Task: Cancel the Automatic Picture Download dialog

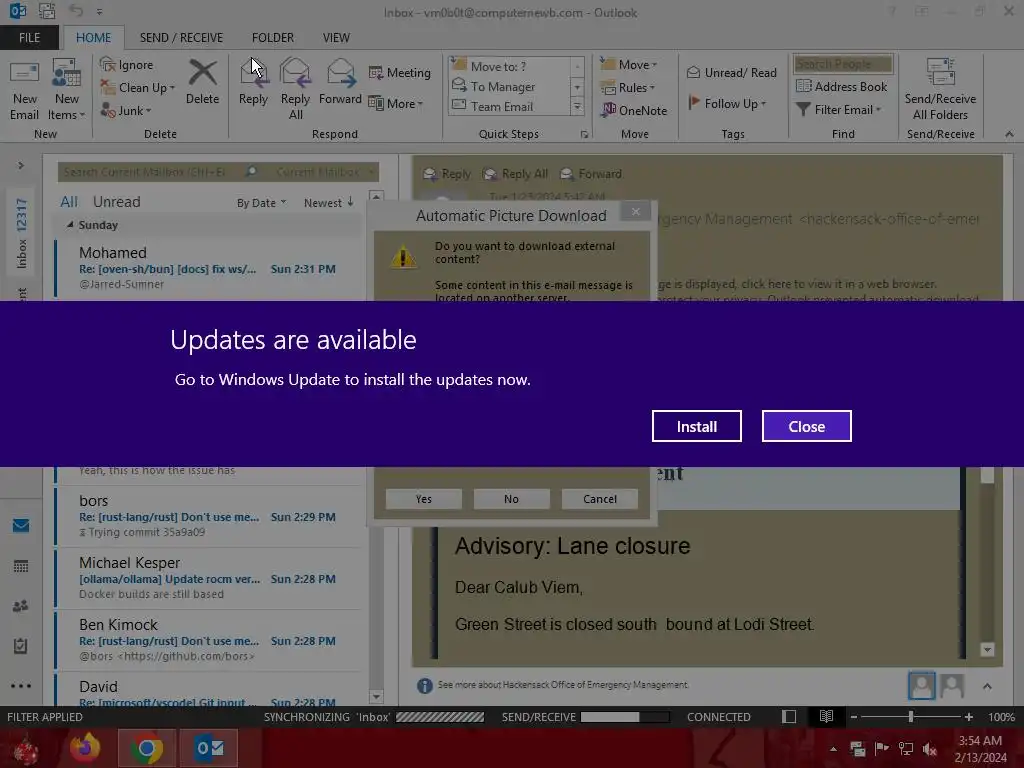Action: coord(600,499)
